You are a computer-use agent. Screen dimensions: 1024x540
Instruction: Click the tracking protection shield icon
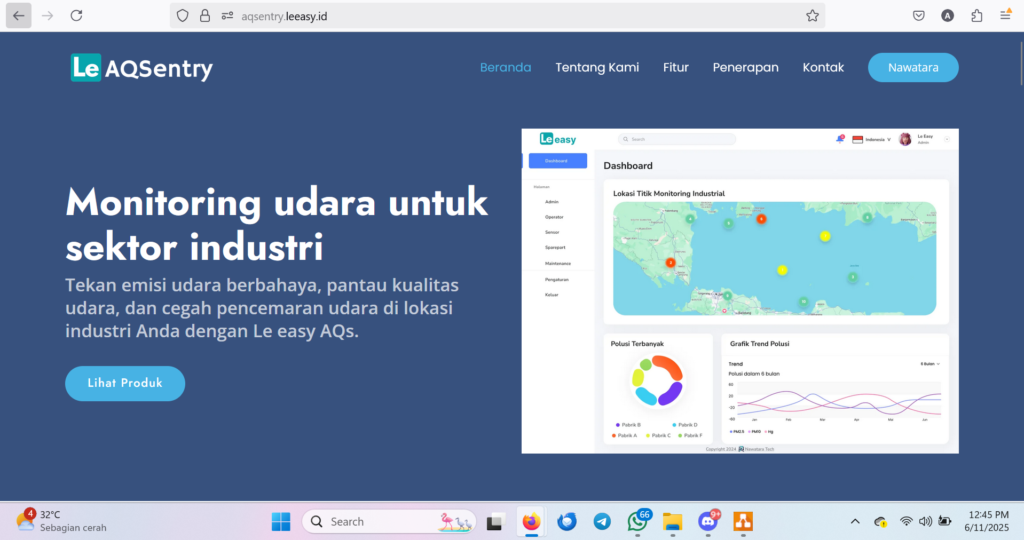point(182,16)
